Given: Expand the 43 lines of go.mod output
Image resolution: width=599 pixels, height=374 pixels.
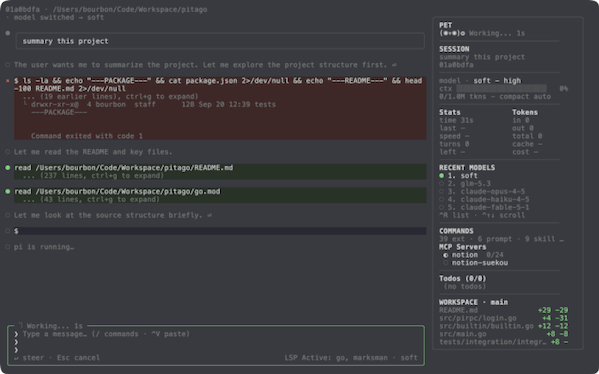Looking at the screenshot, I should tap(91, 199).
